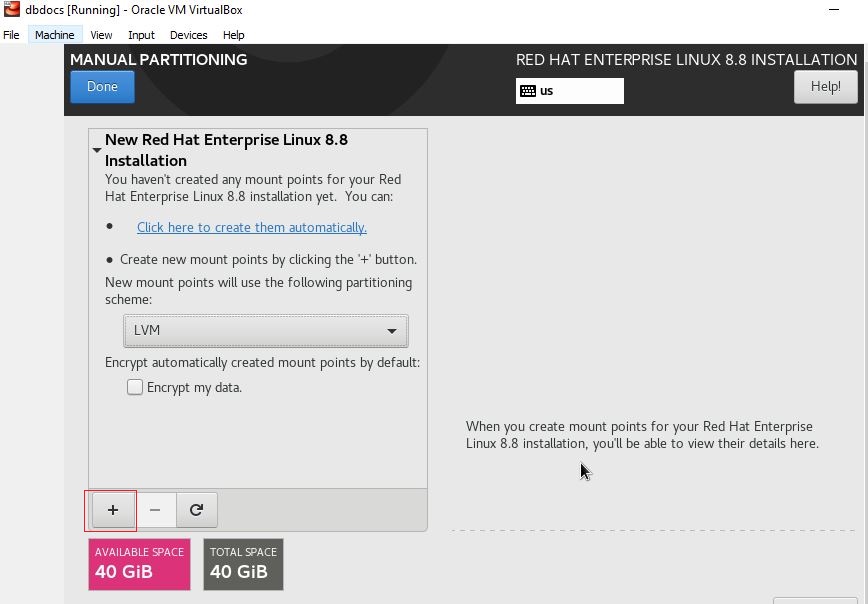Viewport: 868px width, 604px height.
Task: Open the Machine menu
Action: [55, 35]
